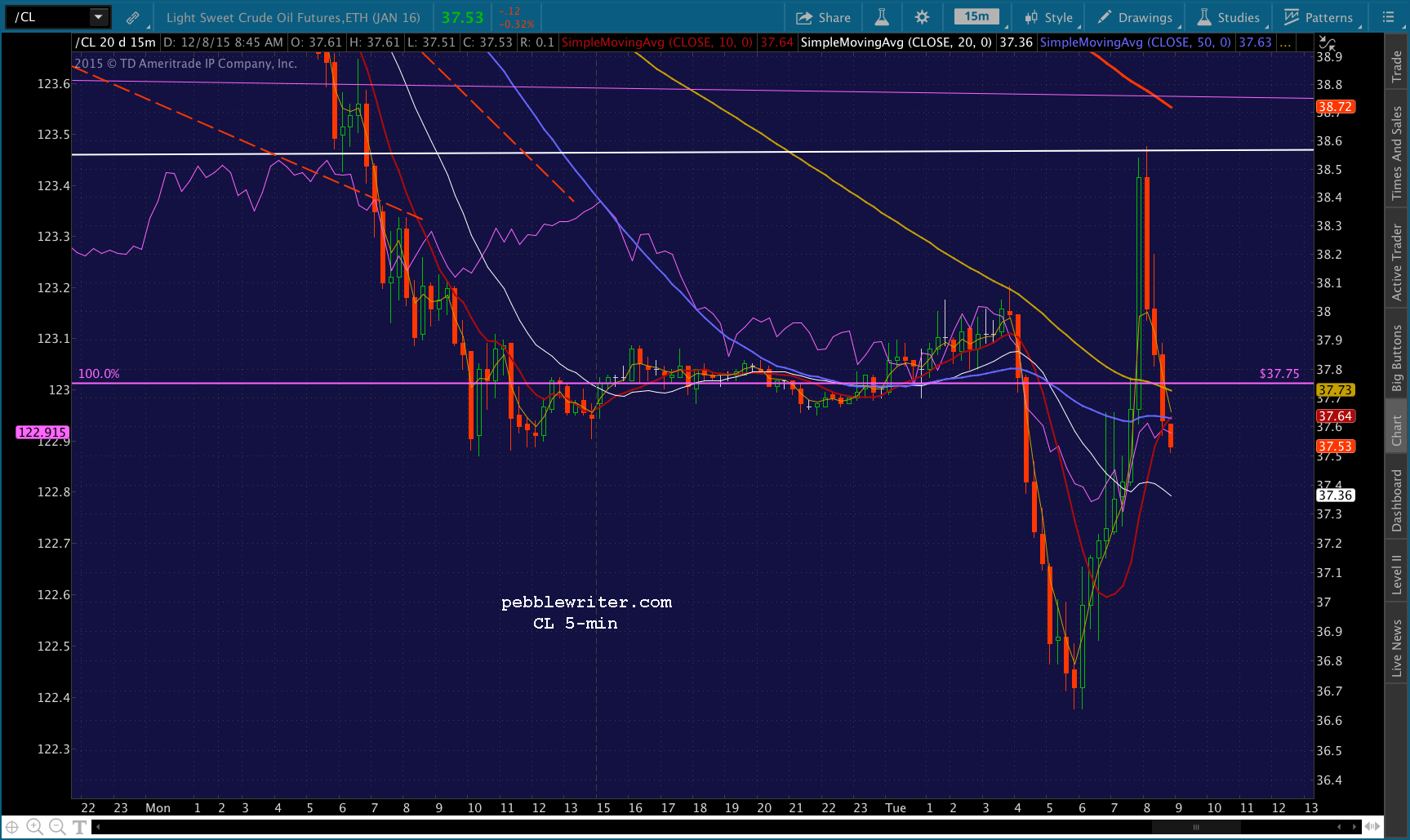The width and height of the screenshot is (1410, 840).
Task: Click the SimpleMovingAvg (CLOSE, 20, 0) label
Action: [x=896, y=42]
